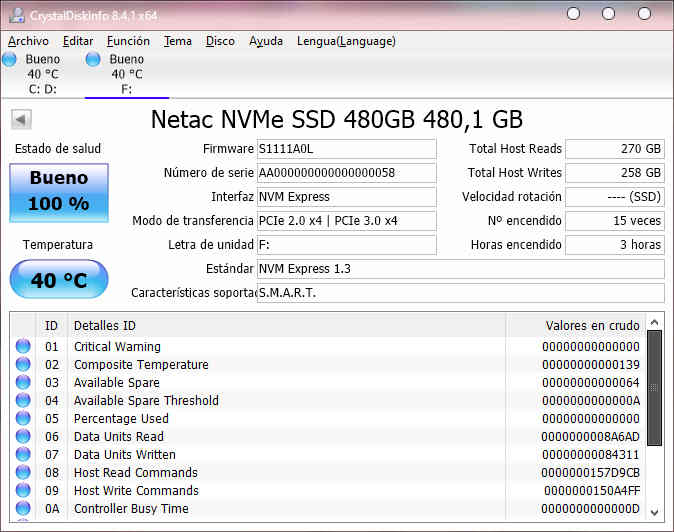This screenshot has height=532, width=674.
Task: Click status orb for Host Read Commands row
Action: (x=23, y=473)
